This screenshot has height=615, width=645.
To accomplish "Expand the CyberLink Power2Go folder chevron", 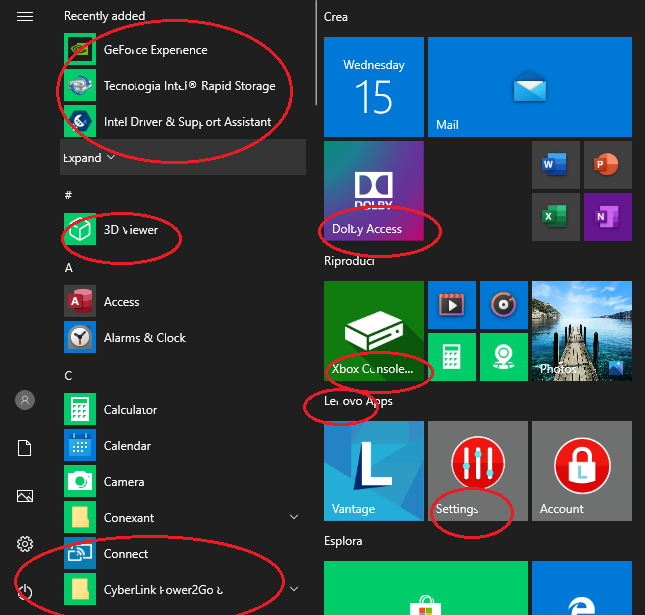I will click(294, 589).
